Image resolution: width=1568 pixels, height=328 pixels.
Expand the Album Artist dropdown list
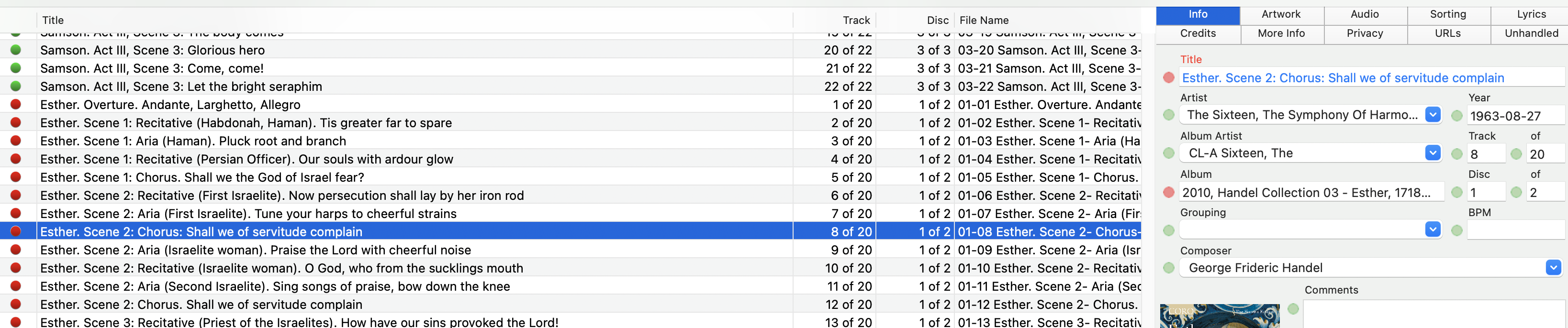tap(1432, 153)
